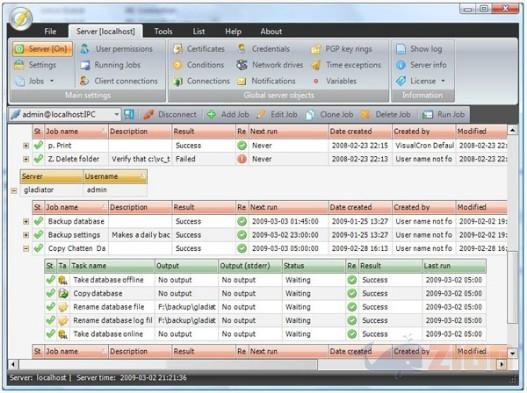Select 'Verify that c:\vc_t' description cell
Viewport: 527px width, 393px height.
140,159
